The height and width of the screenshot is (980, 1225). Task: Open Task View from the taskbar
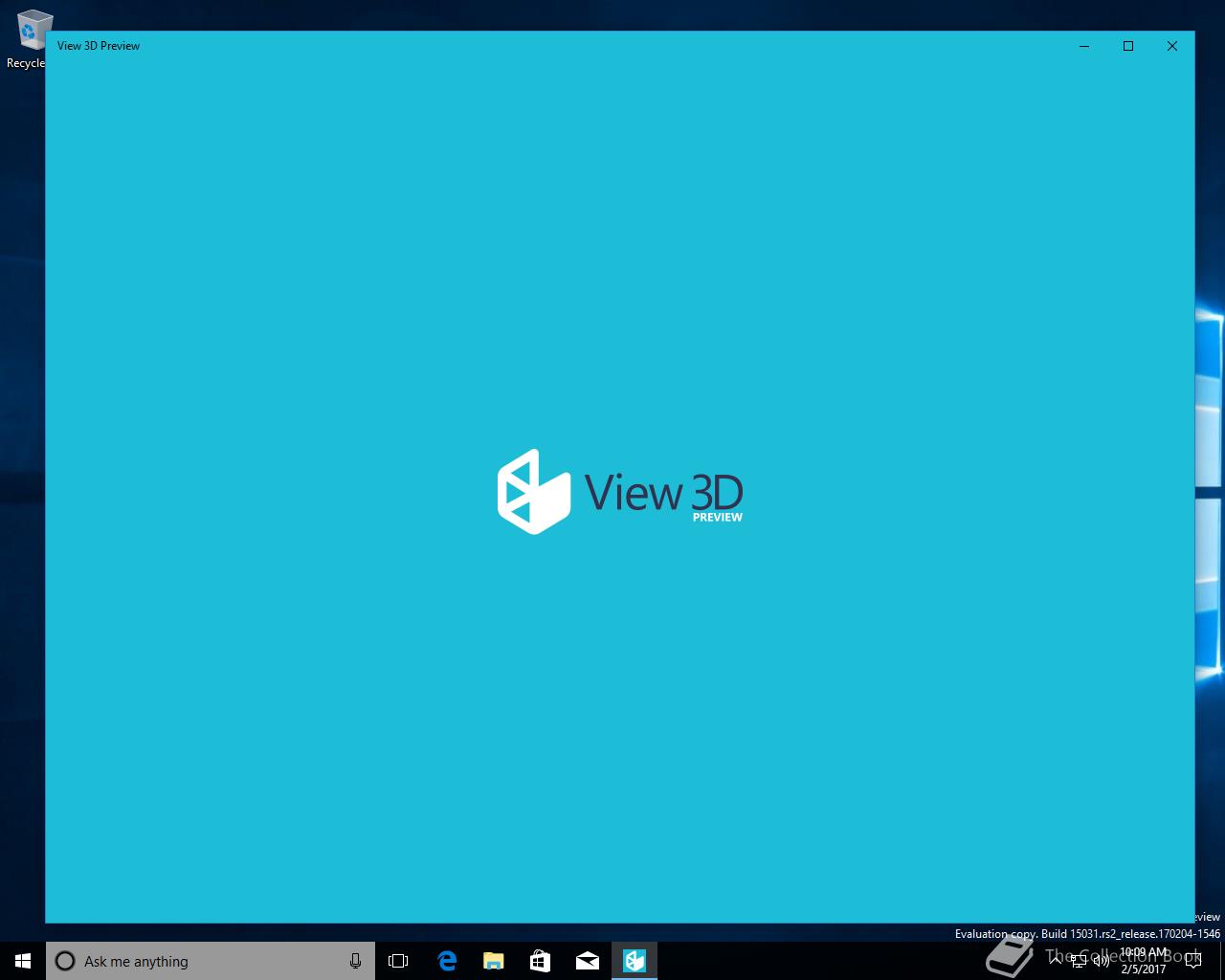click(398, 961)
